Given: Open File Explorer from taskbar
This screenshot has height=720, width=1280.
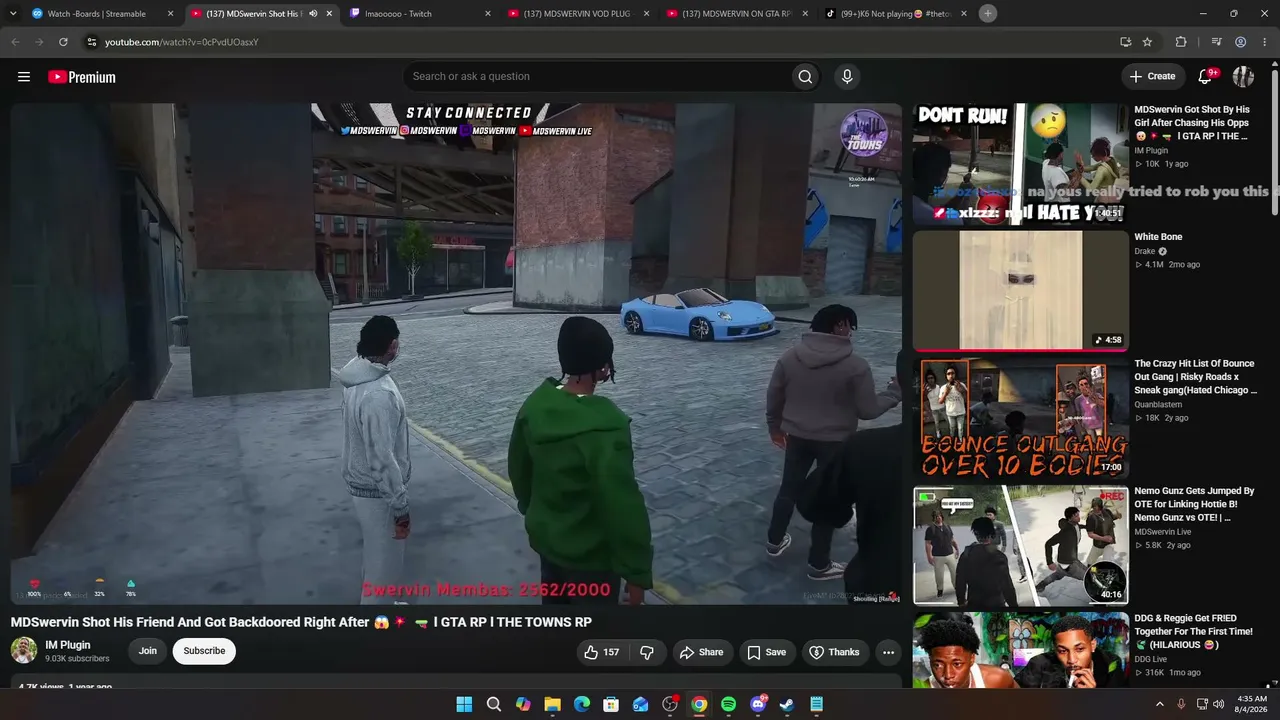Looking at the screenshot, I should pyautogui.click(x=552, y=704).
